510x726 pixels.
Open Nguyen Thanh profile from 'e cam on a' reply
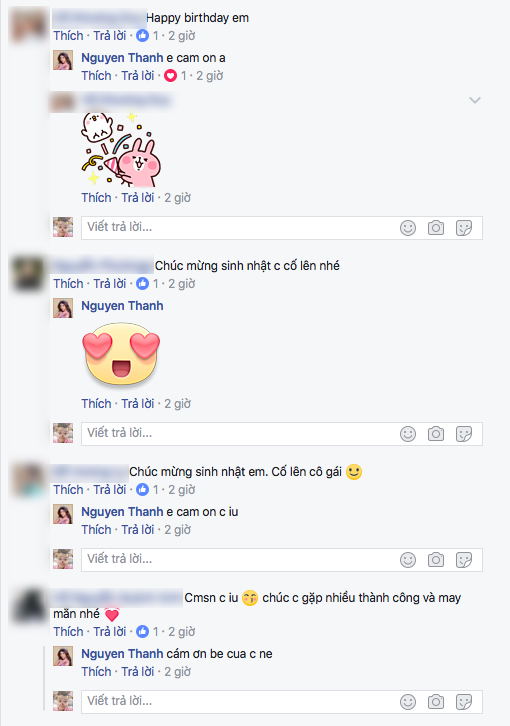coord(122,58)
